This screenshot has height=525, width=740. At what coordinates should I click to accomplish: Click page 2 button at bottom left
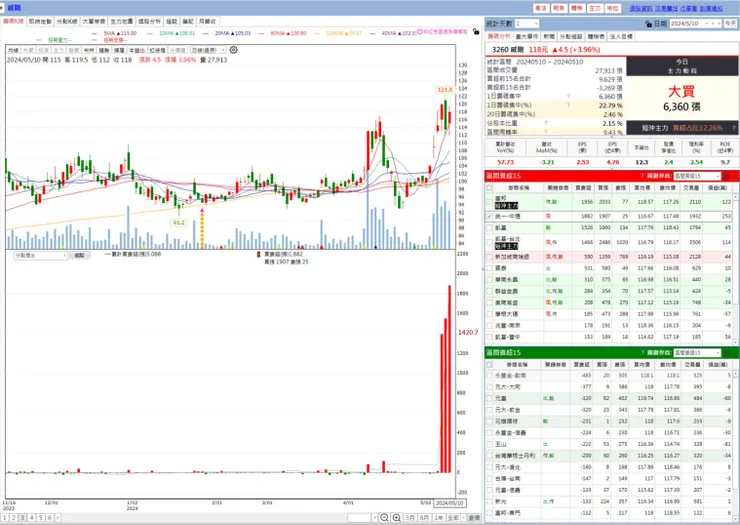tap(13, 518)
